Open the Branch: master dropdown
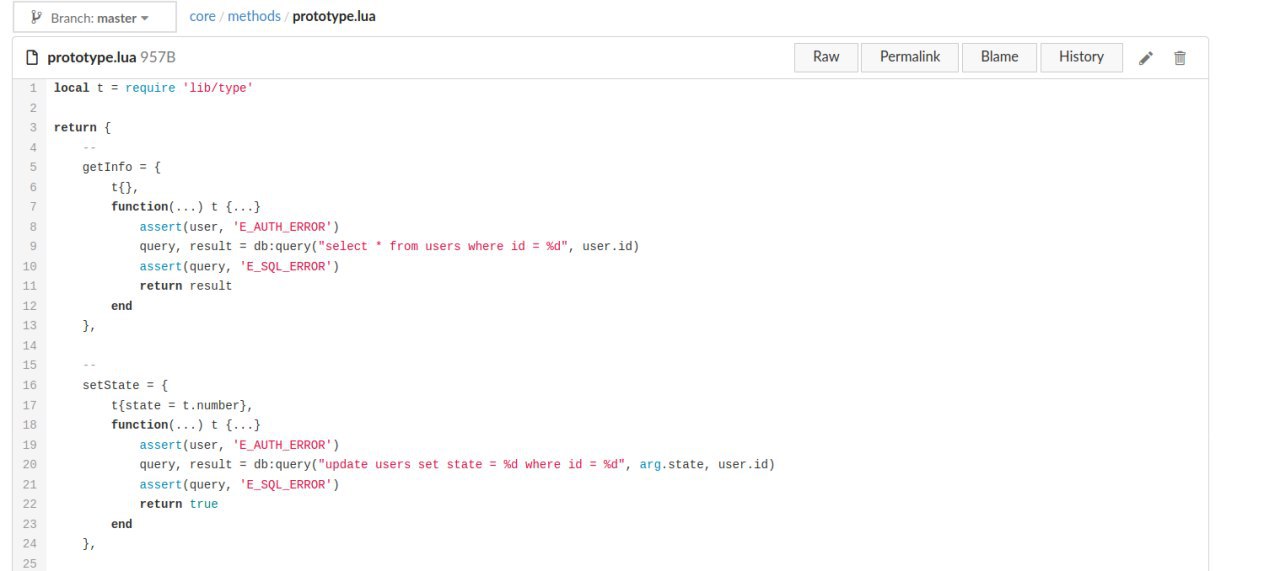The height and width of the screenshot is (571, 1280). 95,18
